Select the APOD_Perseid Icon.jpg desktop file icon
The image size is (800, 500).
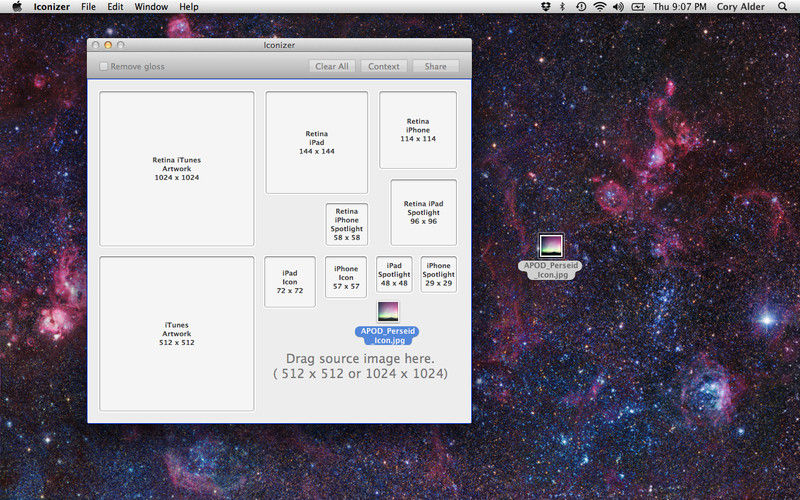[551, 246]
